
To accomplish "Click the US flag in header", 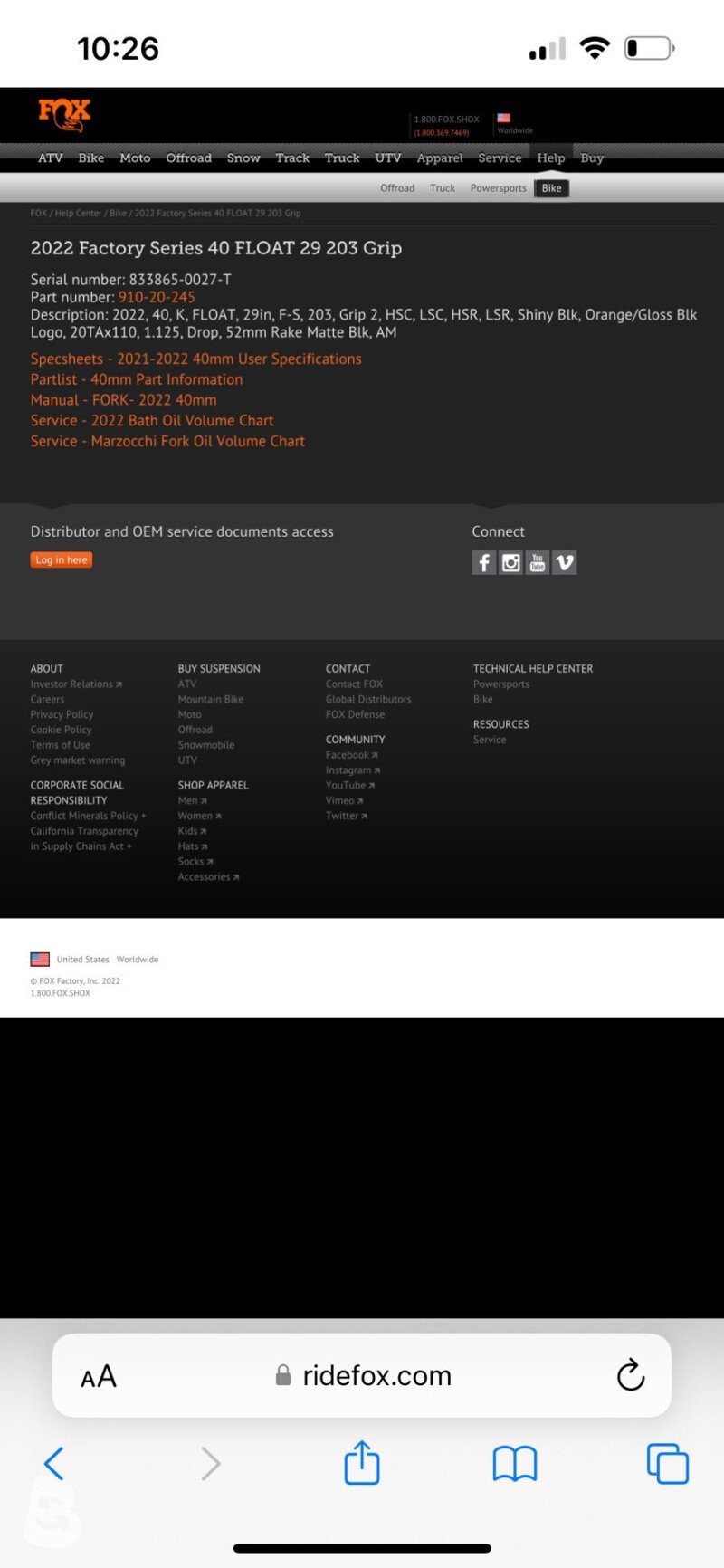I will pos(504,118).
